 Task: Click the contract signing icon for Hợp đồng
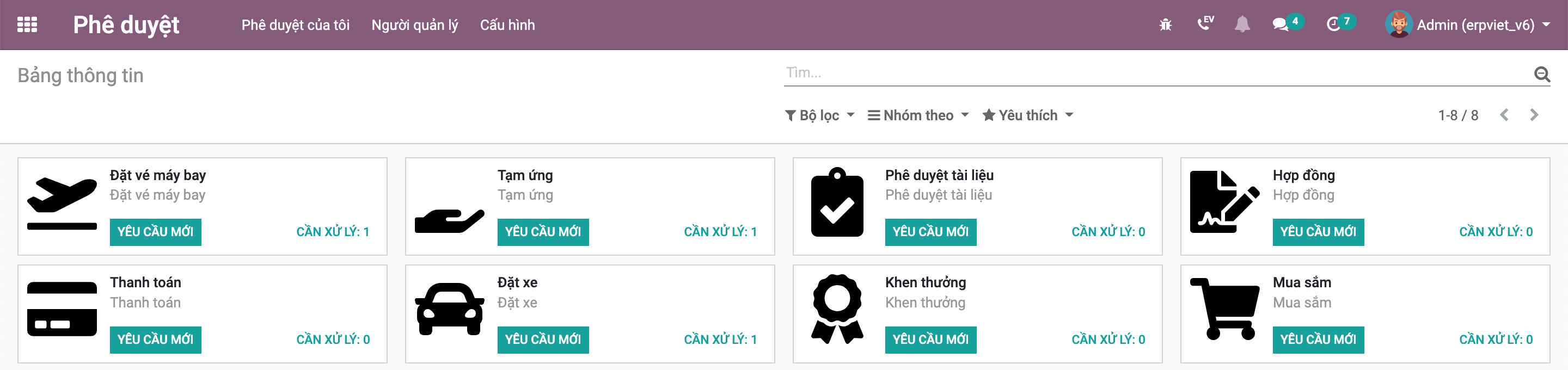click(1224, 204)
